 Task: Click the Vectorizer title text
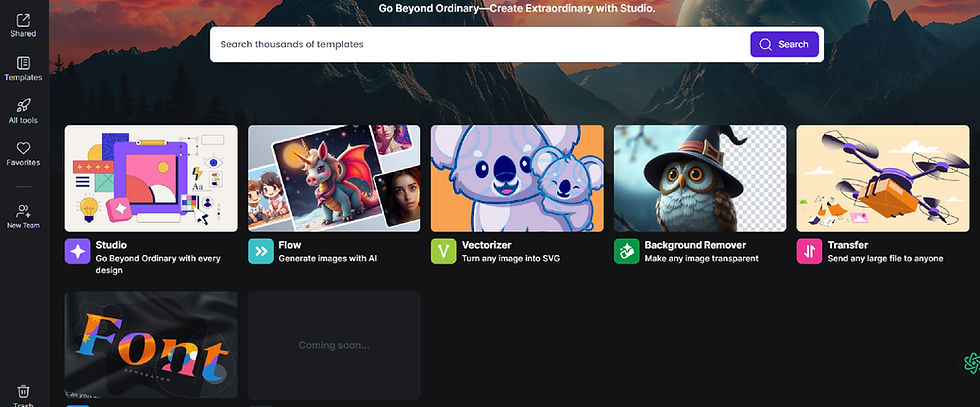click(486, 245)
